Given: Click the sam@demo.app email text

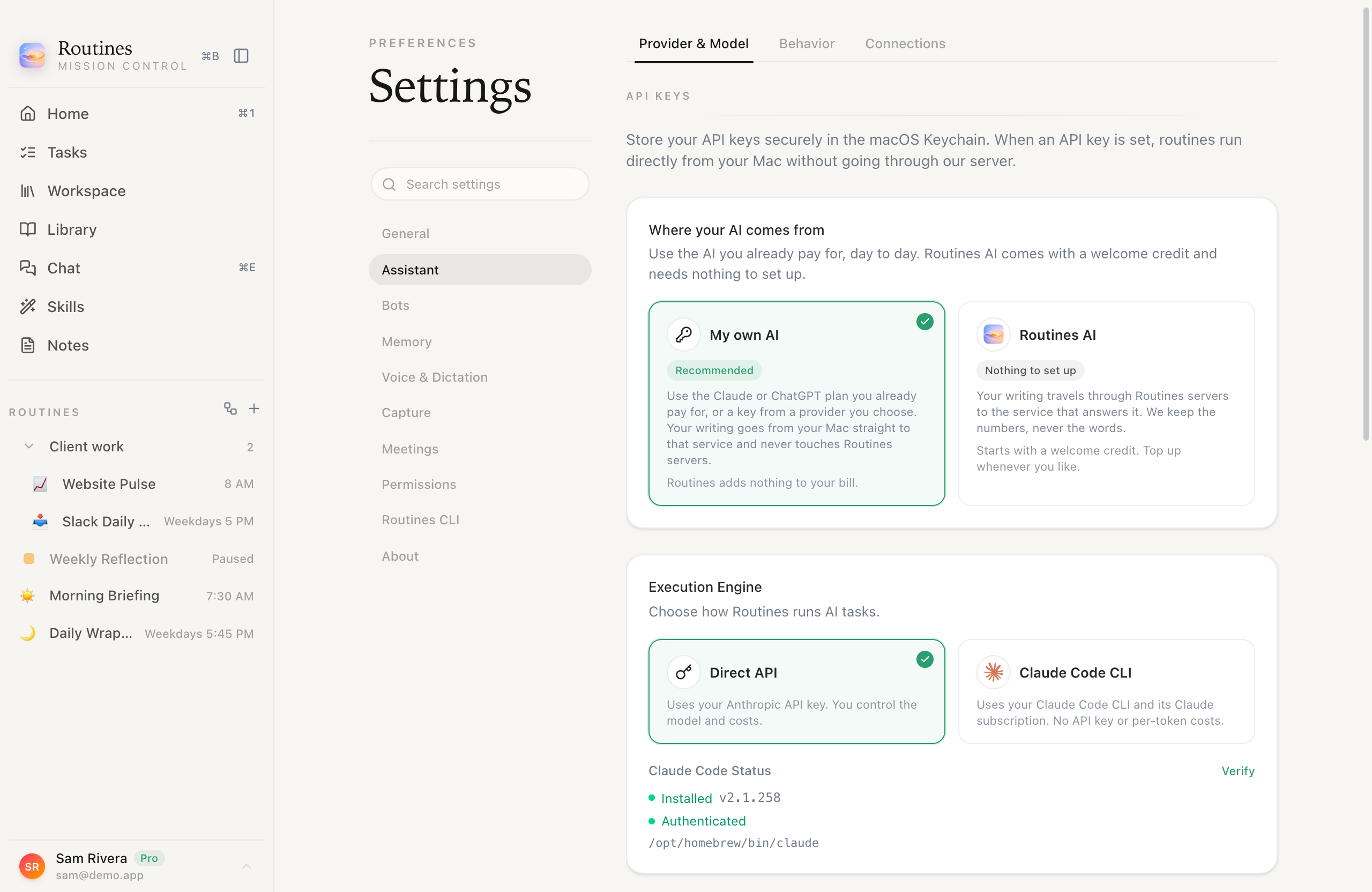Looking at the screenshot, I should pos(100,875).
